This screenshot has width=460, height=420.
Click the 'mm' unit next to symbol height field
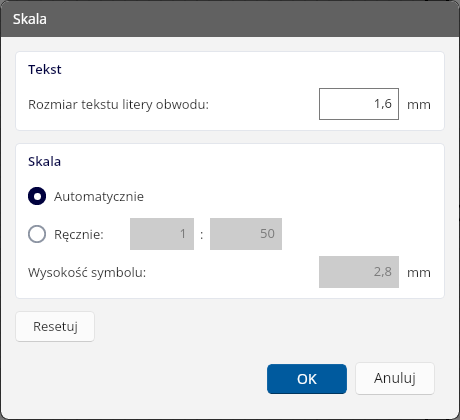pos(419,273)
